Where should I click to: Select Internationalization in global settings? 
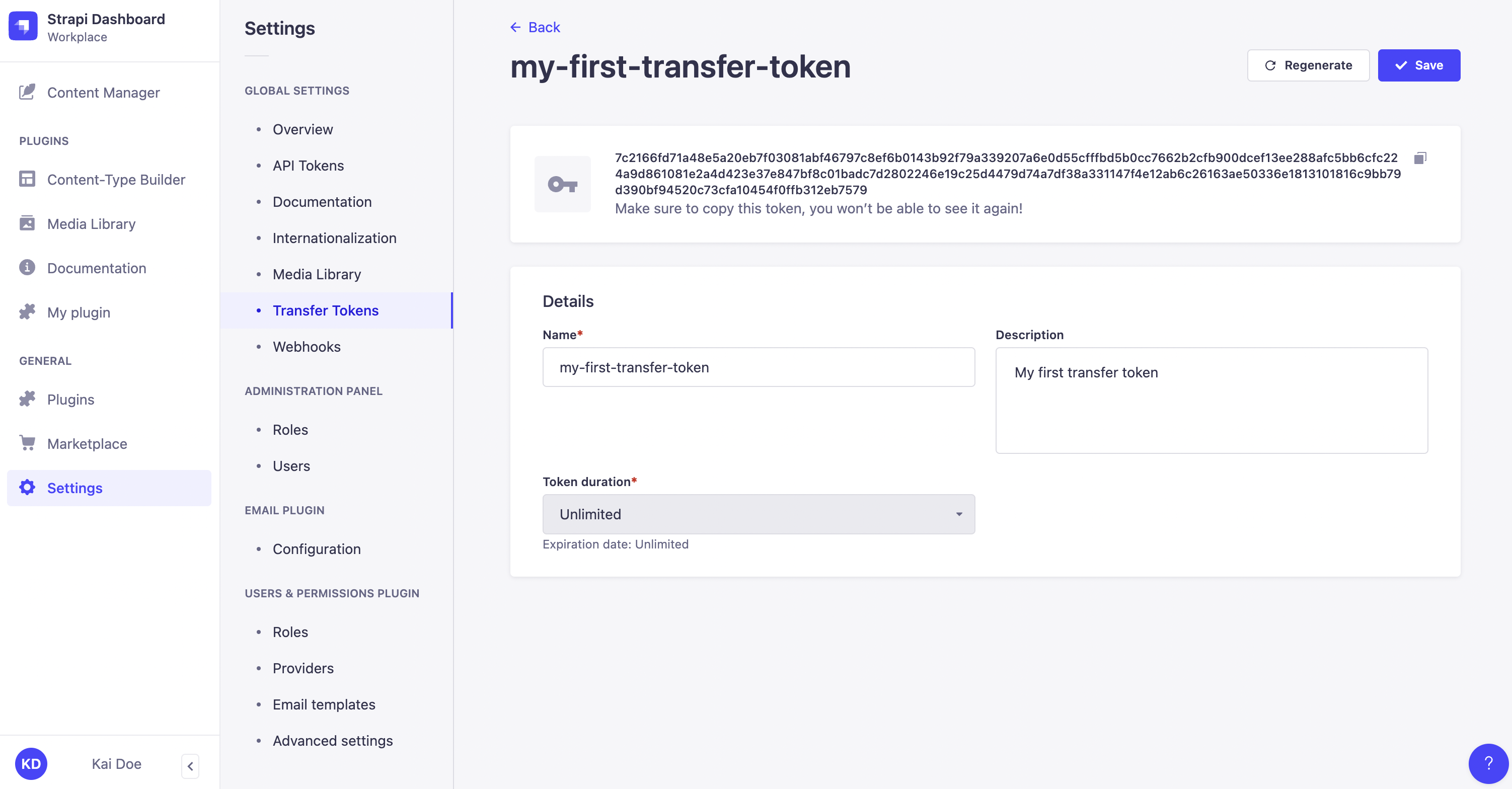[334, 237]
